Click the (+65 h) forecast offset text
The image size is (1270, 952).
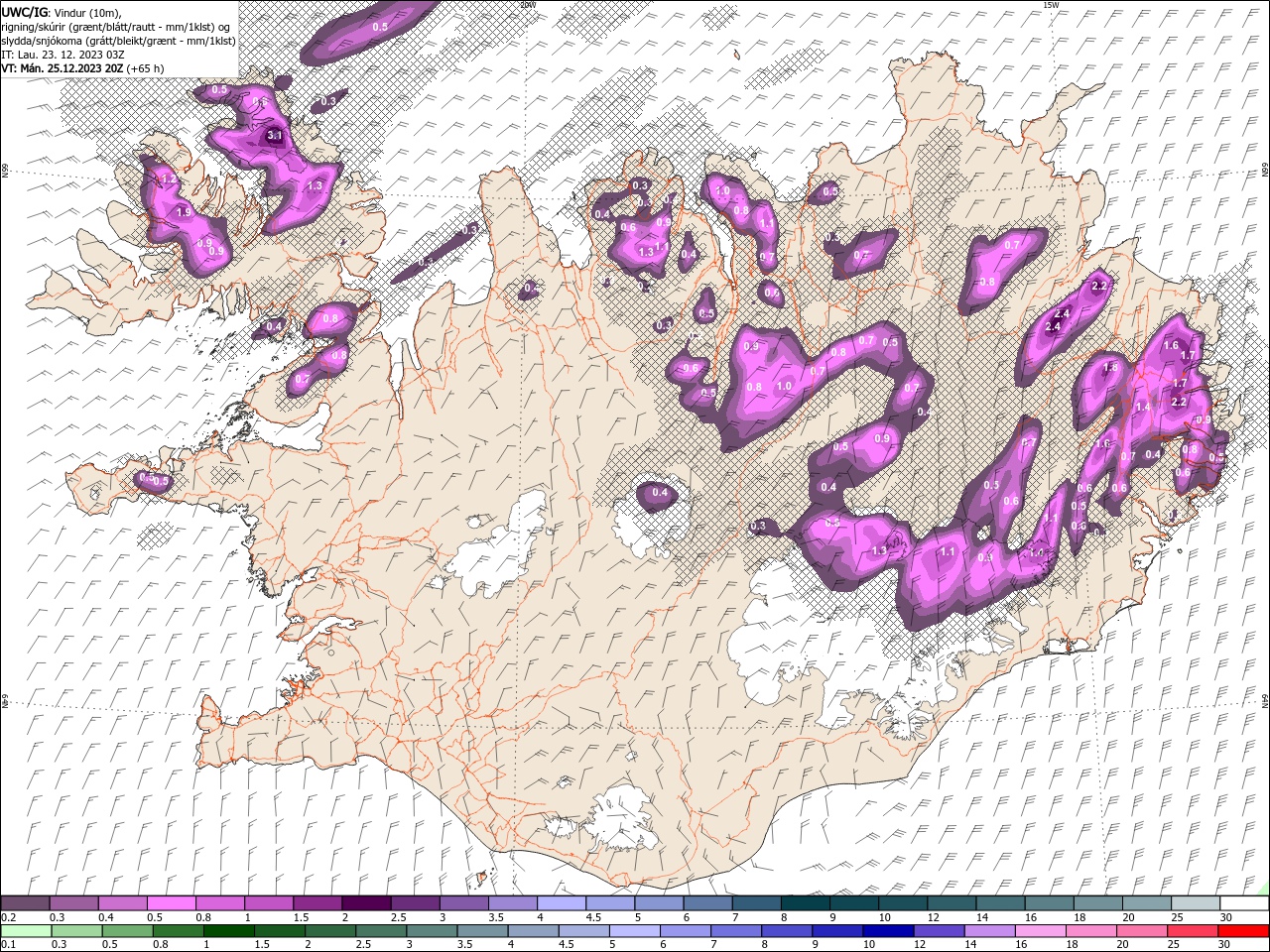click(x=146, y=68)
